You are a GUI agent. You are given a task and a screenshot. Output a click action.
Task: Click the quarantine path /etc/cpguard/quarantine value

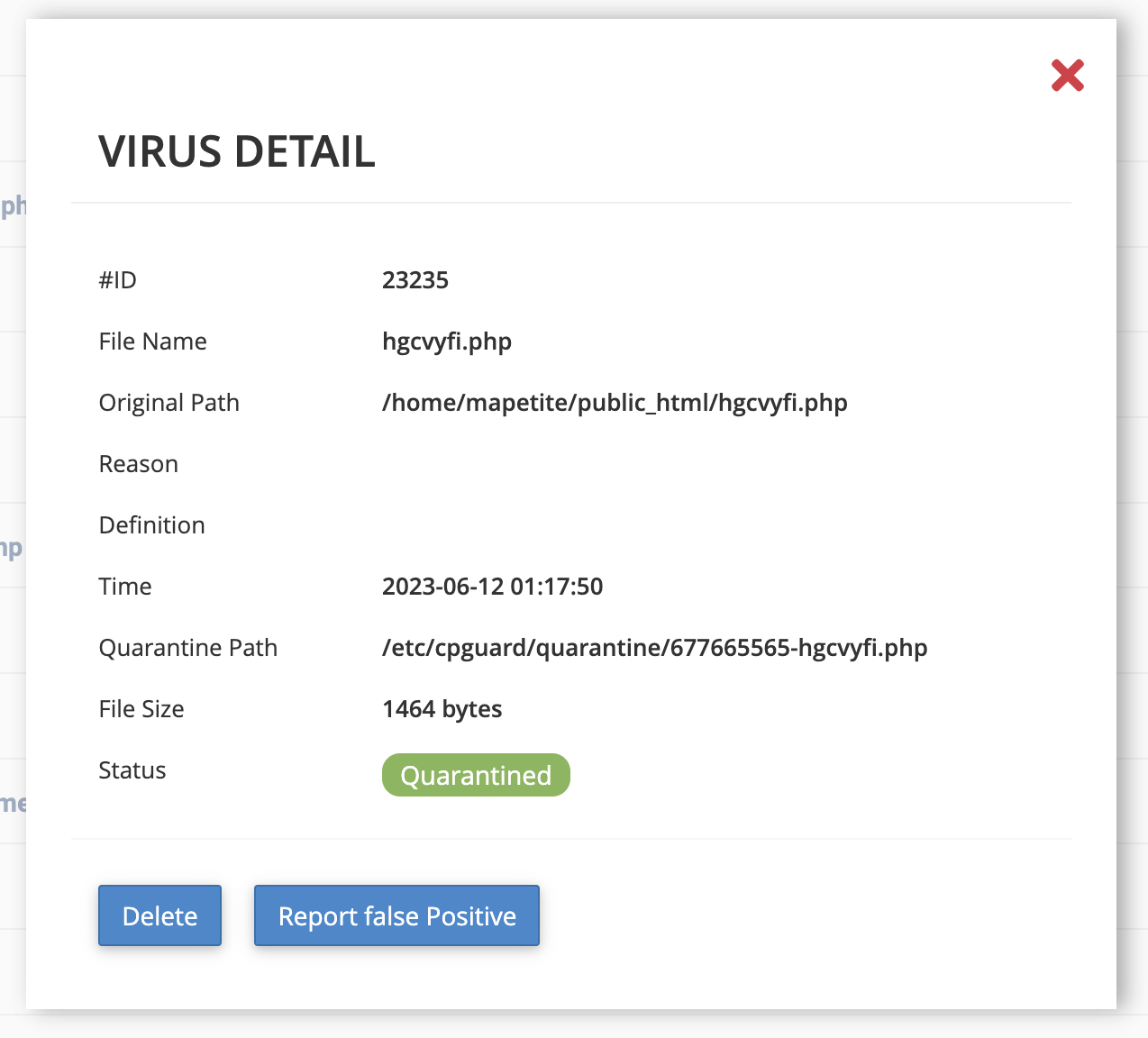point(654,648)
